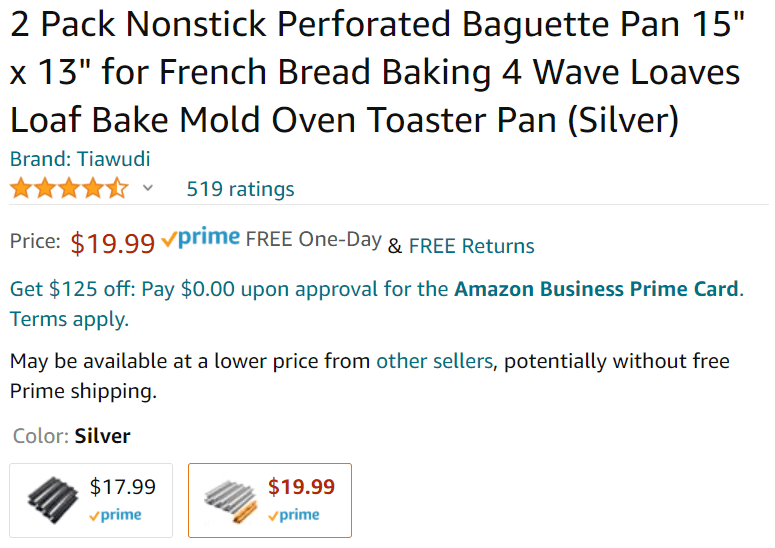Open the Terms apply link
The image size is (775, 548).
click(69, 320)
